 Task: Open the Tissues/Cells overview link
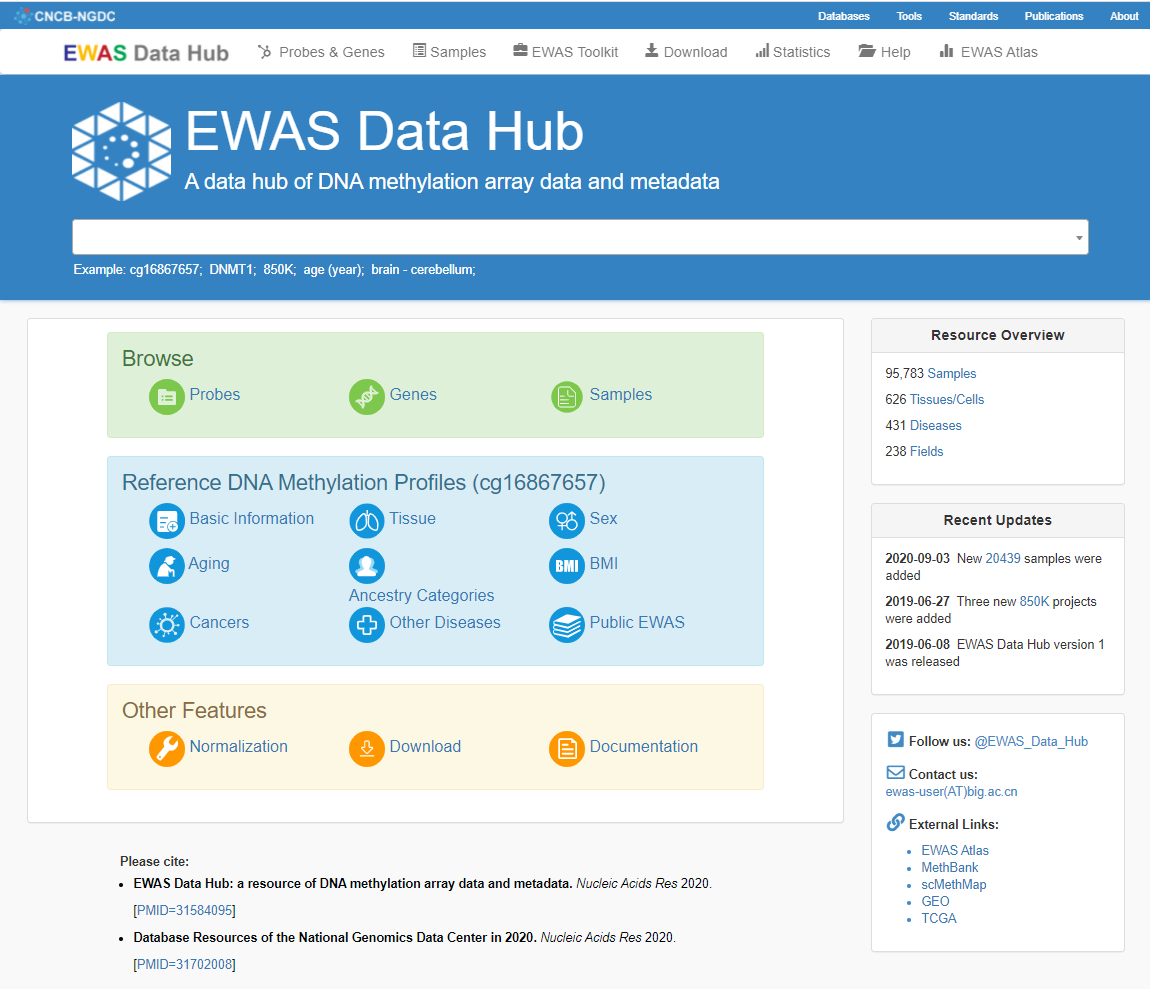coord(947,399)
